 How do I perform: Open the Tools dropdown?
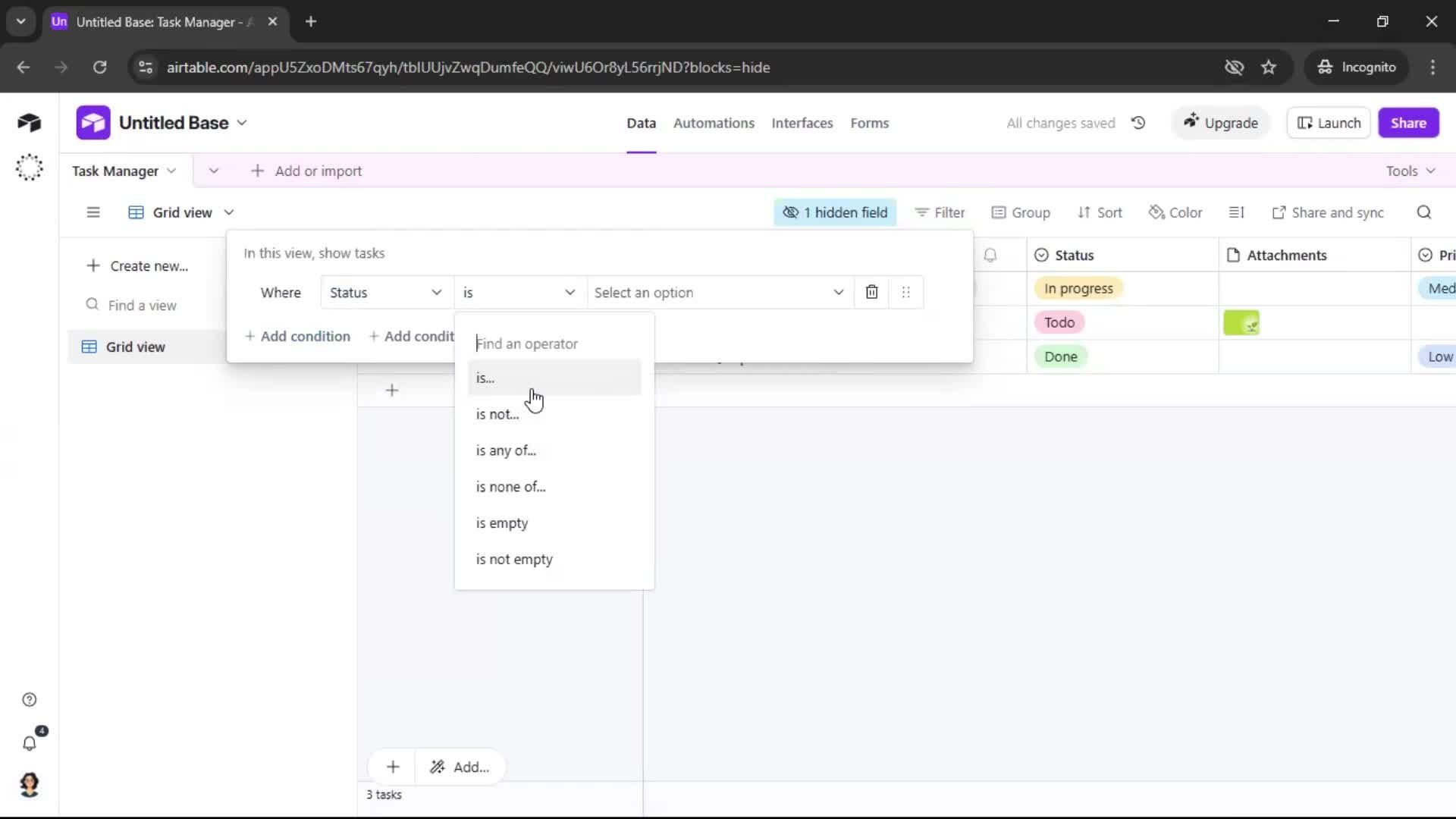(x=1410, y=171)
